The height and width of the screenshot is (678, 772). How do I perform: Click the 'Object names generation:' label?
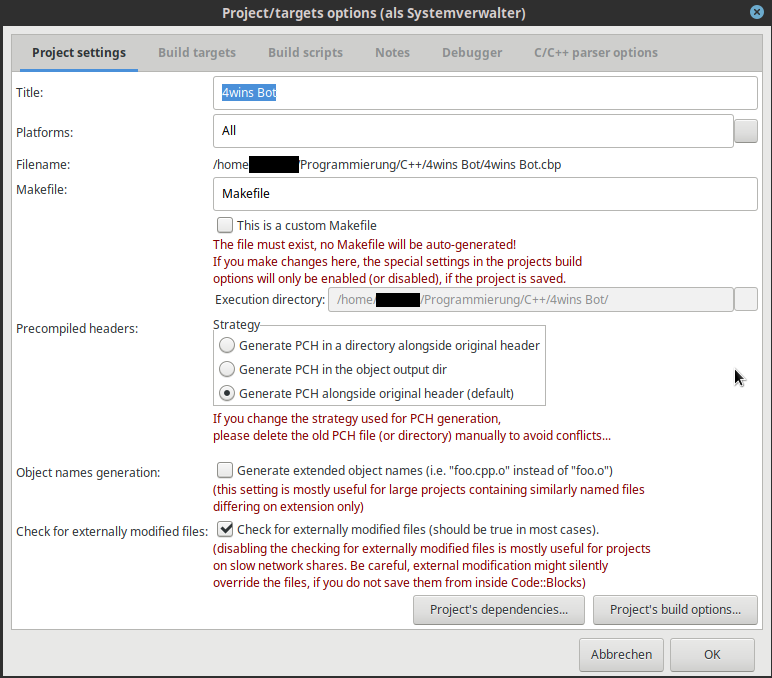point(88,473)
